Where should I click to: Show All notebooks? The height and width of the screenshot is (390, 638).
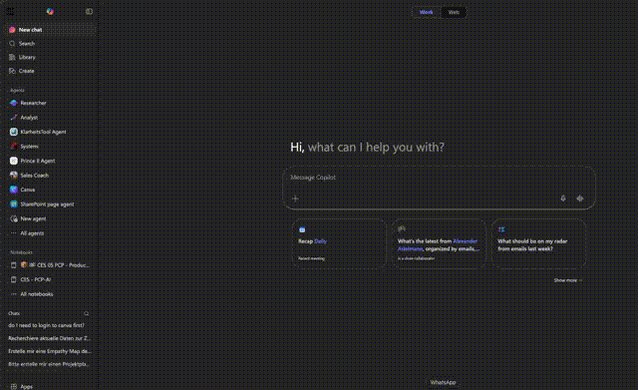(x=50, y=294)
